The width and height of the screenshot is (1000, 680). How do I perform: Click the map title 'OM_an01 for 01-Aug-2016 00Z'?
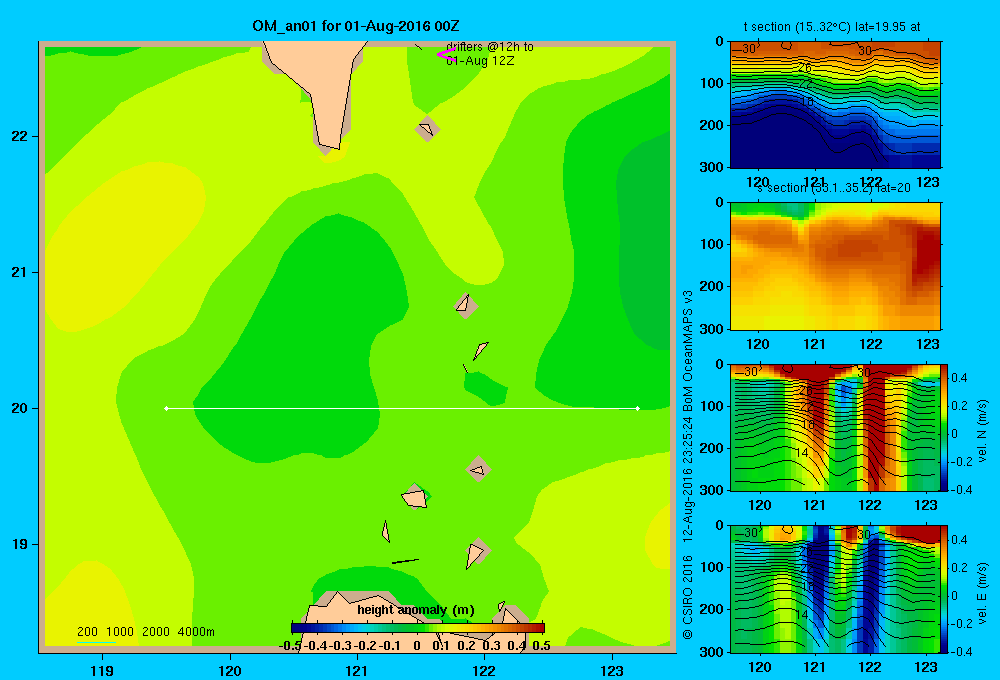coord(356,26)
